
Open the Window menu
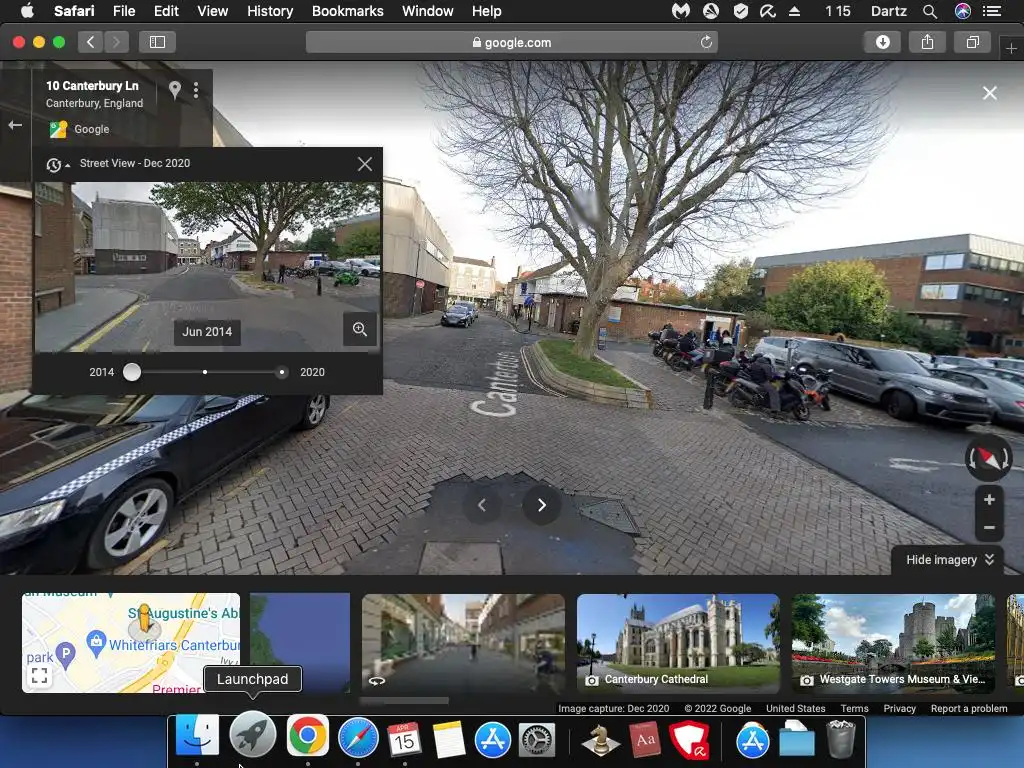(428, 11)
